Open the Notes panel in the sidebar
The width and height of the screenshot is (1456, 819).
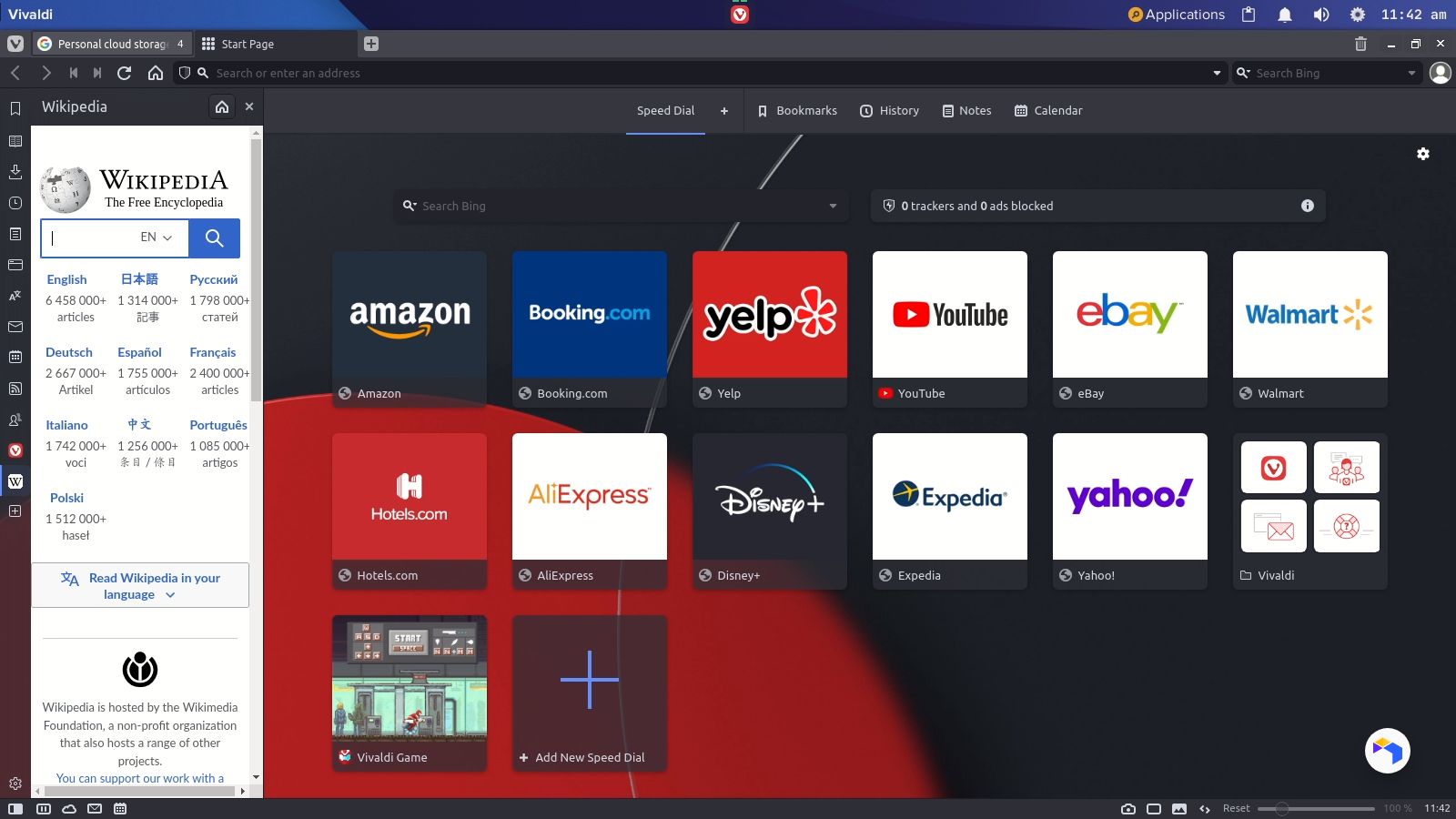[15, 234]
